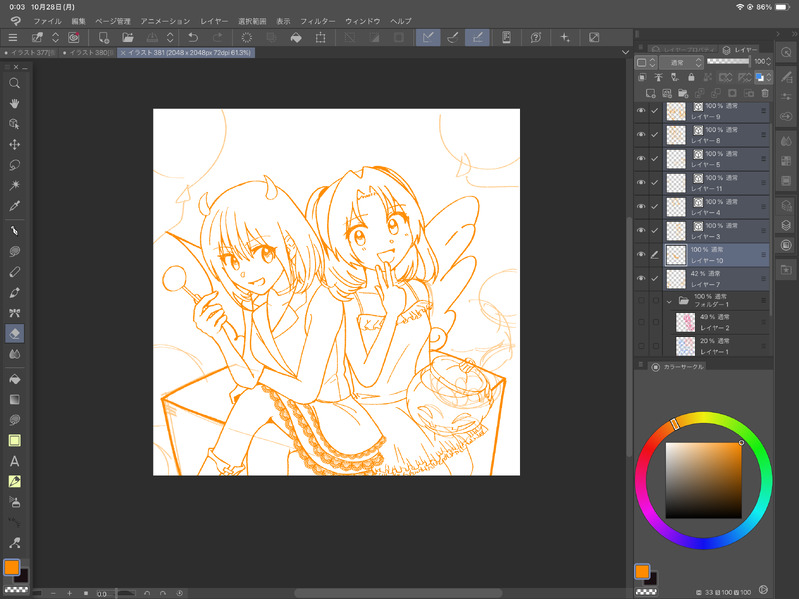Viewport: 799px width, 599px height.
Task: Select the Lasso selection tool
Action: tap(14, 165)
